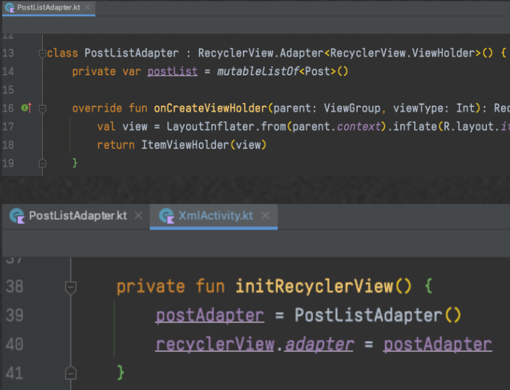The image size is (510, 390).
Task: Click the Kotlin file icon on top PostListAdapter.kt tab
Action: (10, 8)
